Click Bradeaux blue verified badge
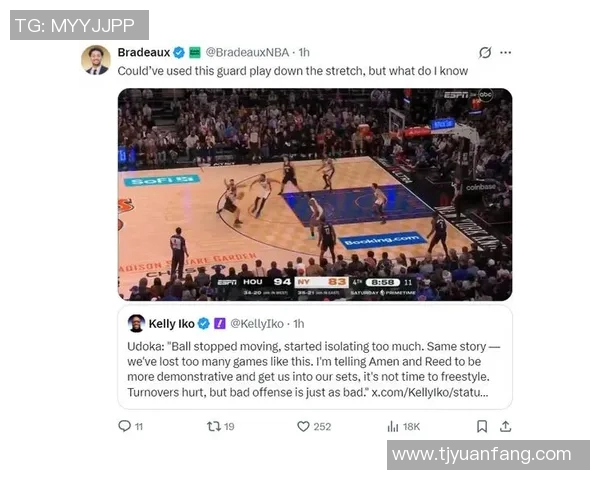Screen dimensions: 600x480 [179, 52]
